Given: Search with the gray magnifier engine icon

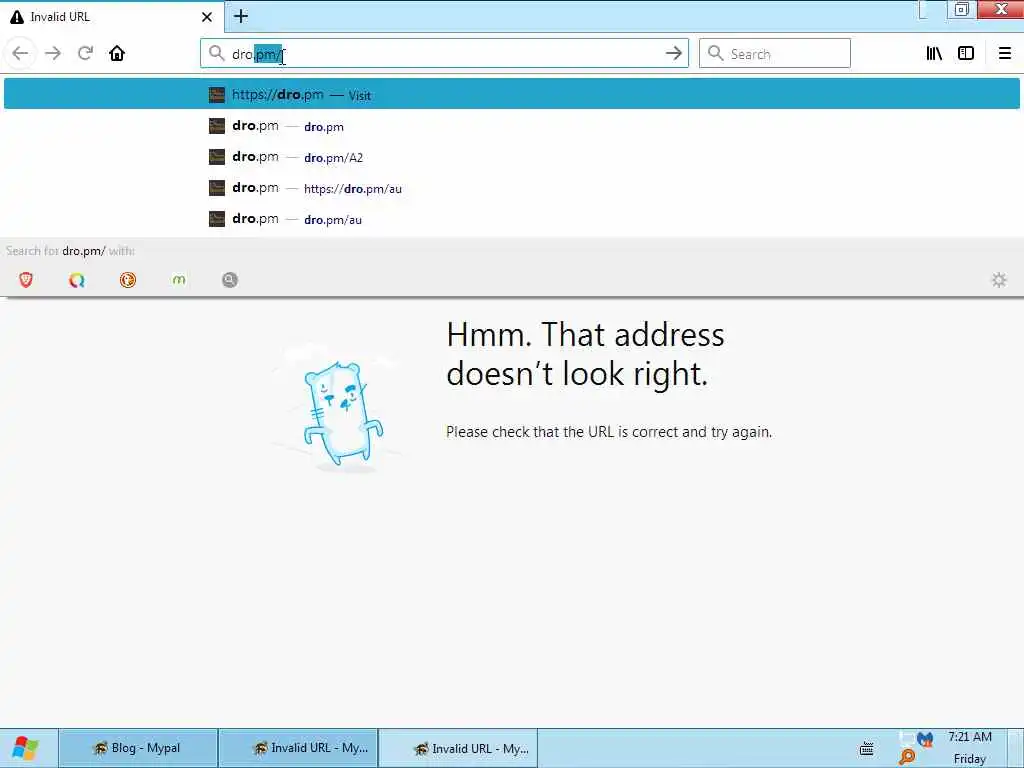Looking at the screenshot, I should [x=230, y=280].
